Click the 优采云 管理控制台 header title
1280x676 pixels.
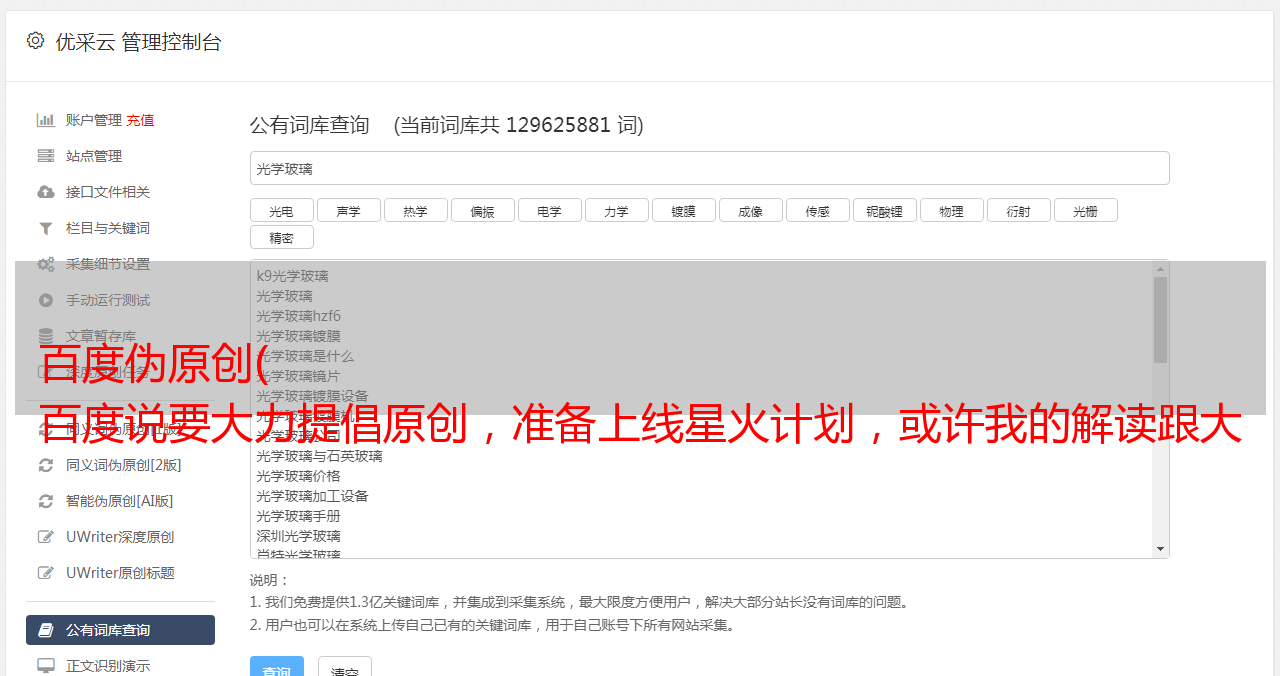(x=138, y=42)
